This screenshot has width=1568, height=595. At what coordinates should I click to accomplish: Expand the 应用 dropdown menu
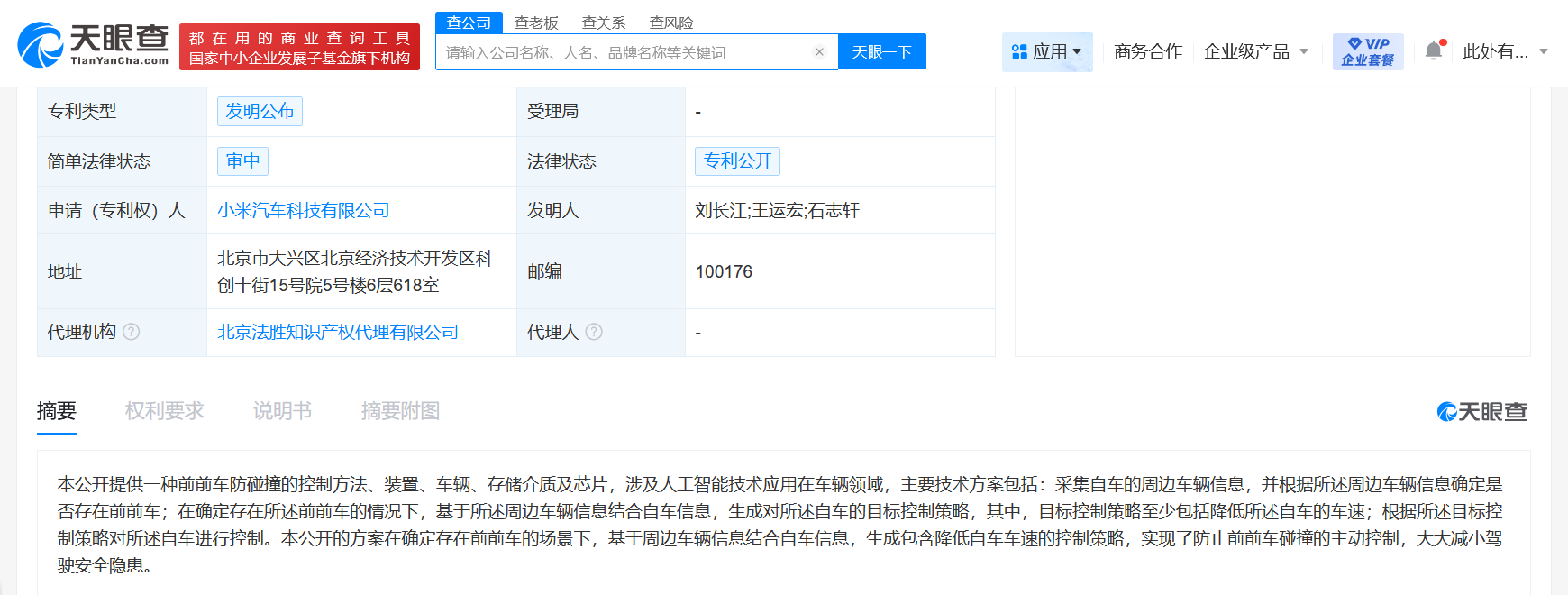coord(1047,51)
